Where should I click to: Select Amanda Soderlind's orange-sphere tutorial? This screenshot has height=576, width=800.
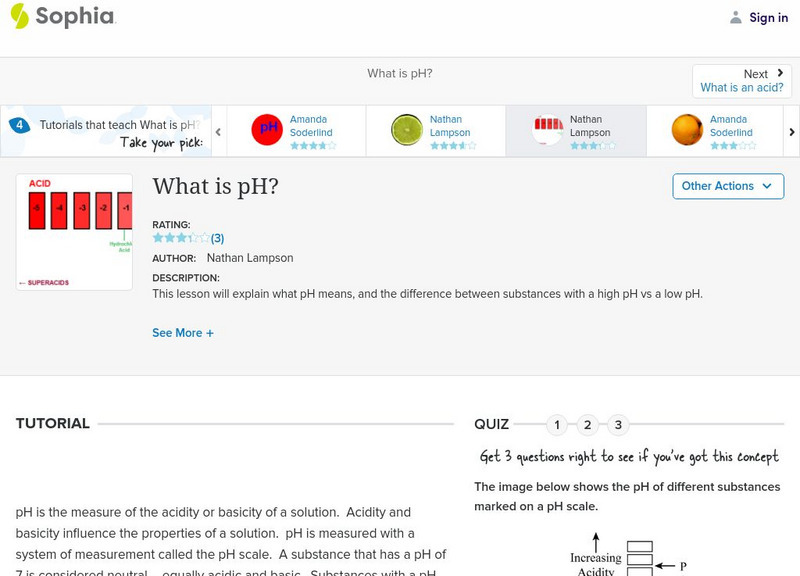pos(686,130)
